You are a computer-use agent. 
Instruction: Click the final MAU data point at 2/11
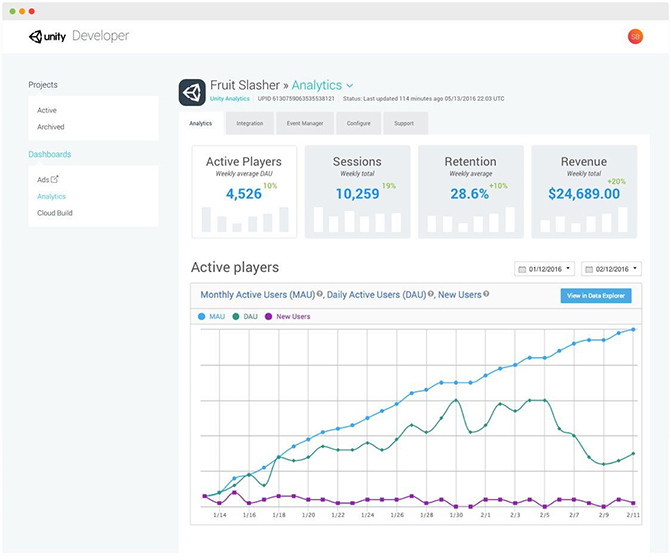coord(633,329)
